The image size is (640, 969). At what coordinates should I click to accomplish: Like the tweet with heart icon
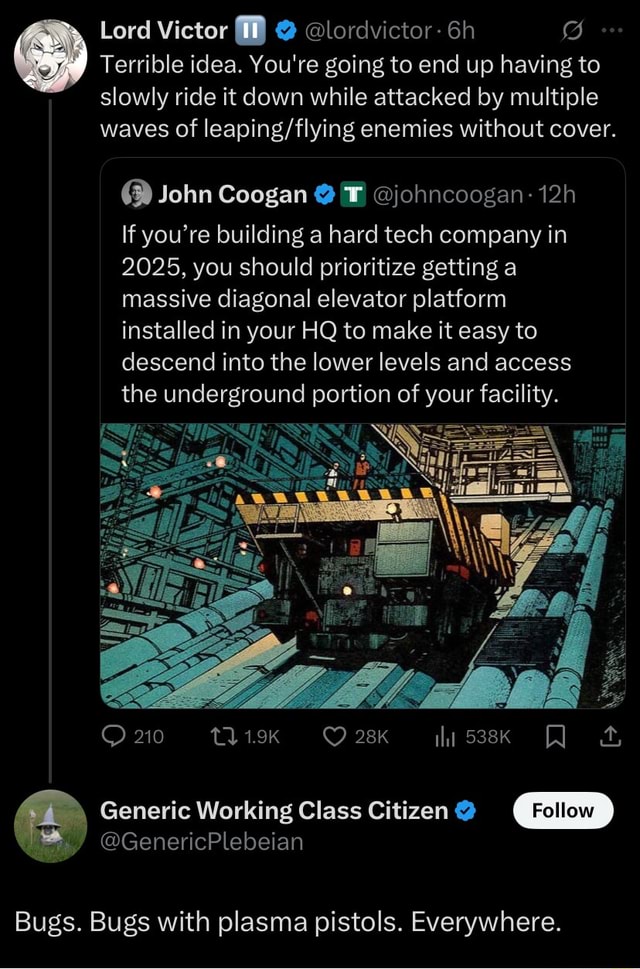335,737
